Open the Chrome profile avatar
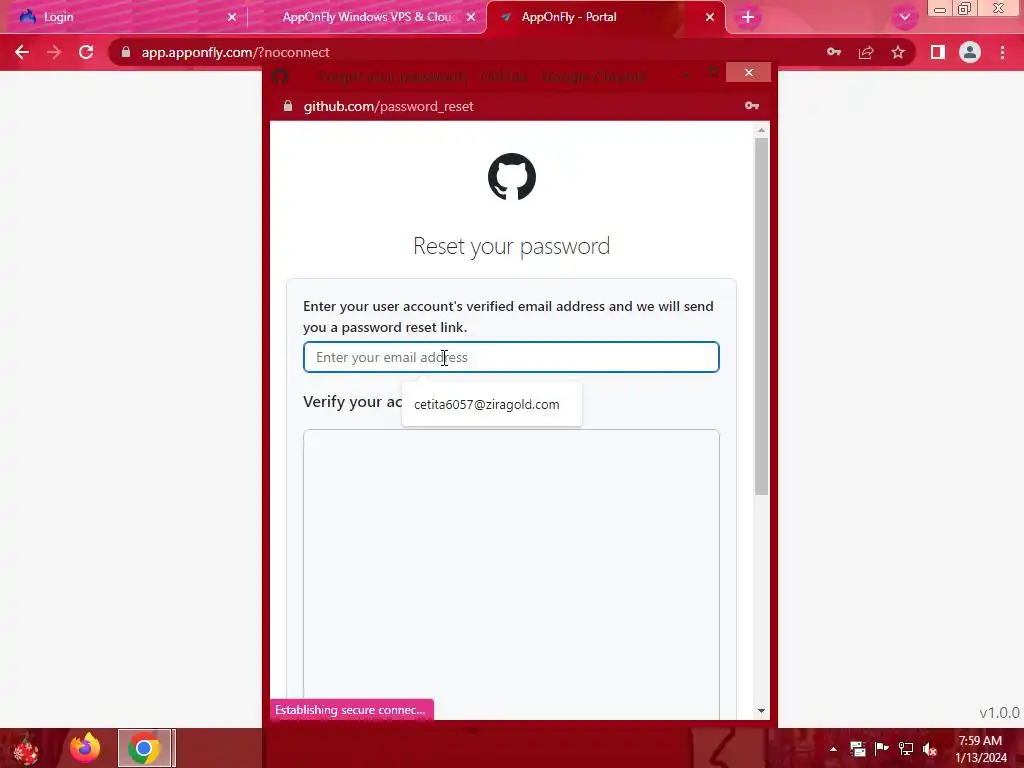 [970, 52]
